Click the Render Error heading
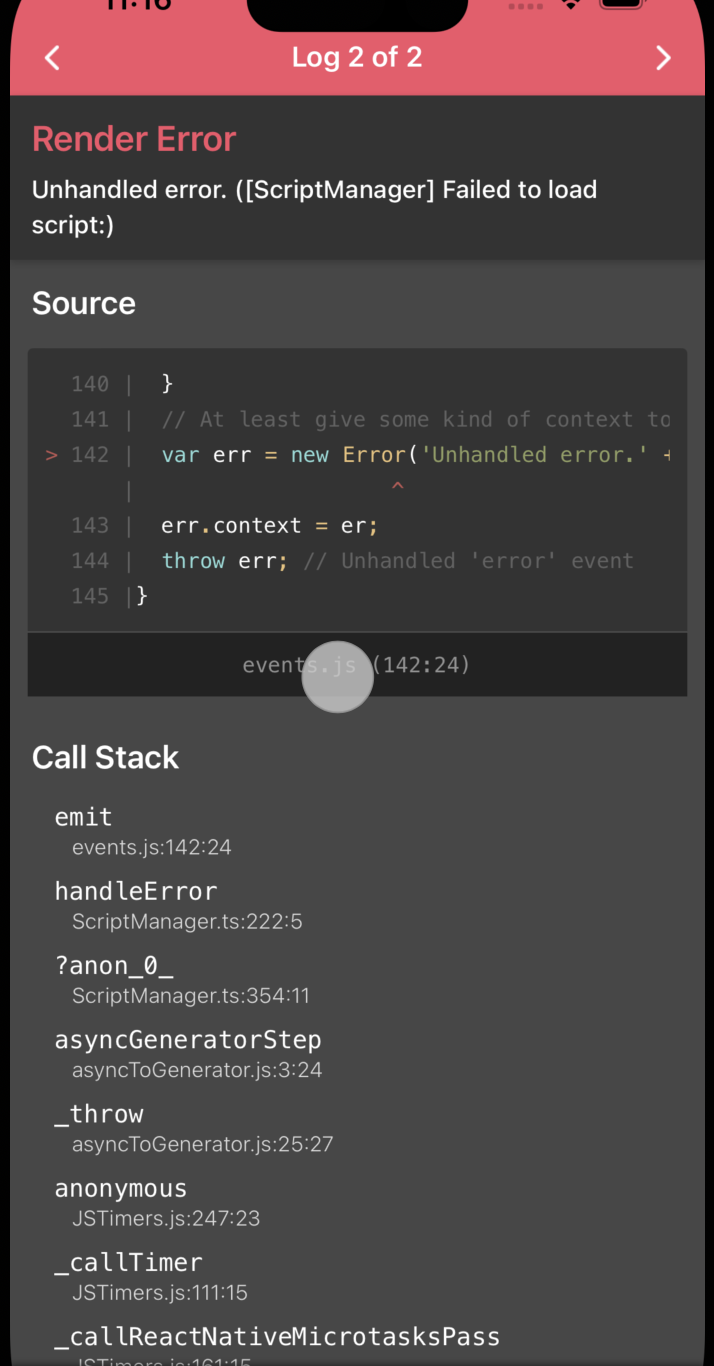Image resolution: width=714 pixels, height=1366 pixels. (x=134, y=139)
